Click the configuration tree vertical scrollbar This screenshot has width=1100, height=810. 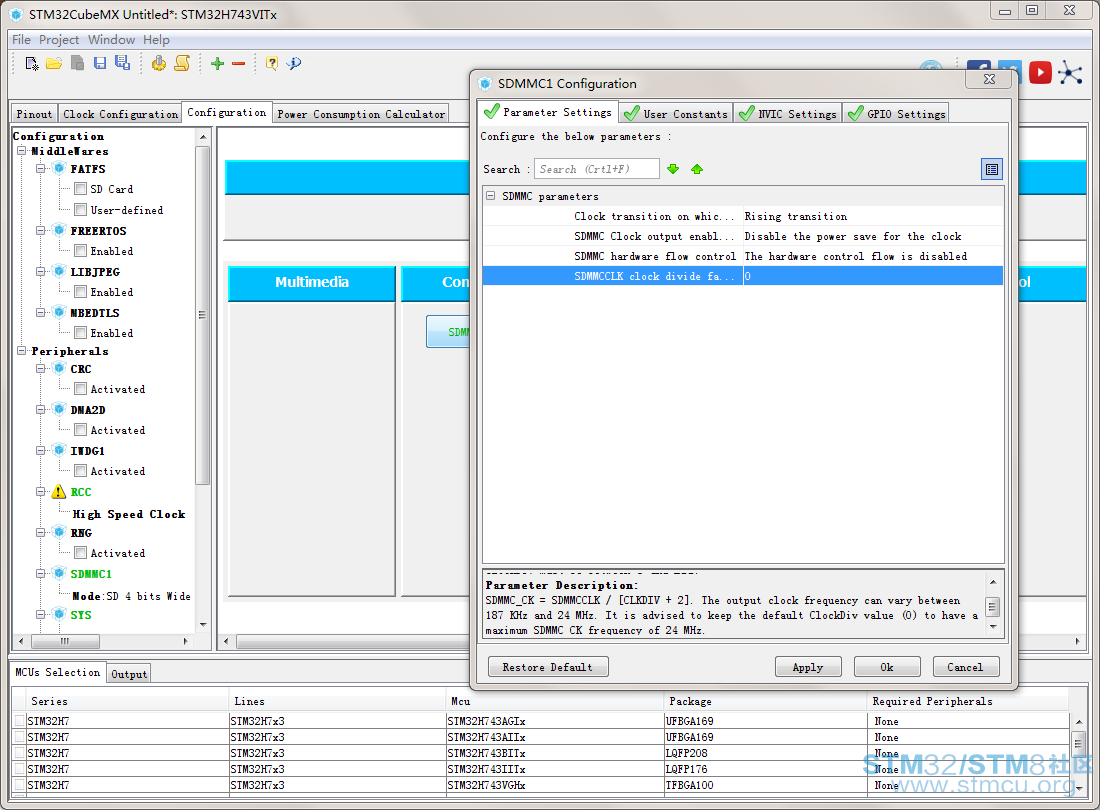[x=202, y=316]
